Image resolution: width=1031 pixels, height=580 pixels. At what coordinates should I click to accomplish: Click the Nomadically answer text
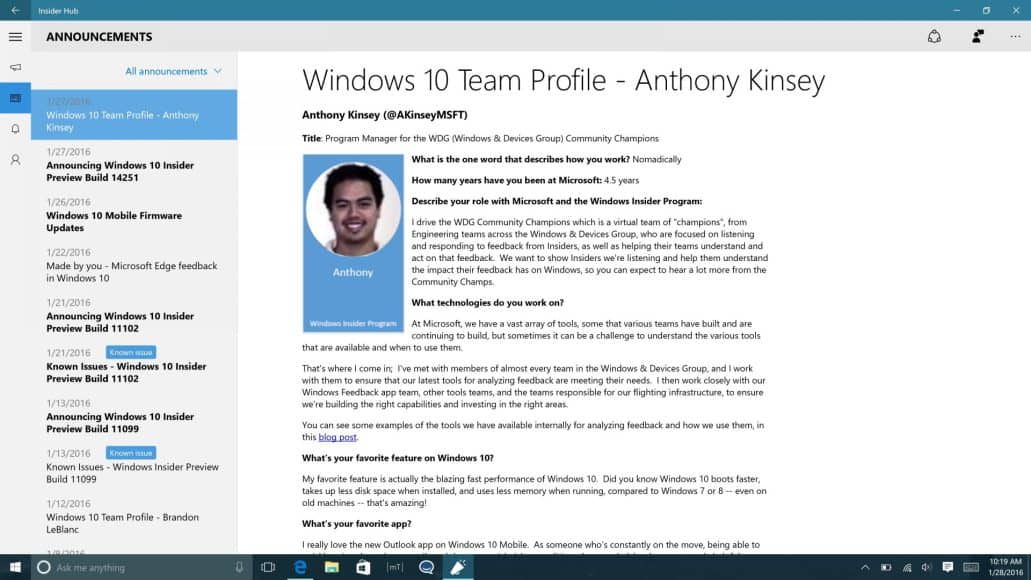point(657,159)
